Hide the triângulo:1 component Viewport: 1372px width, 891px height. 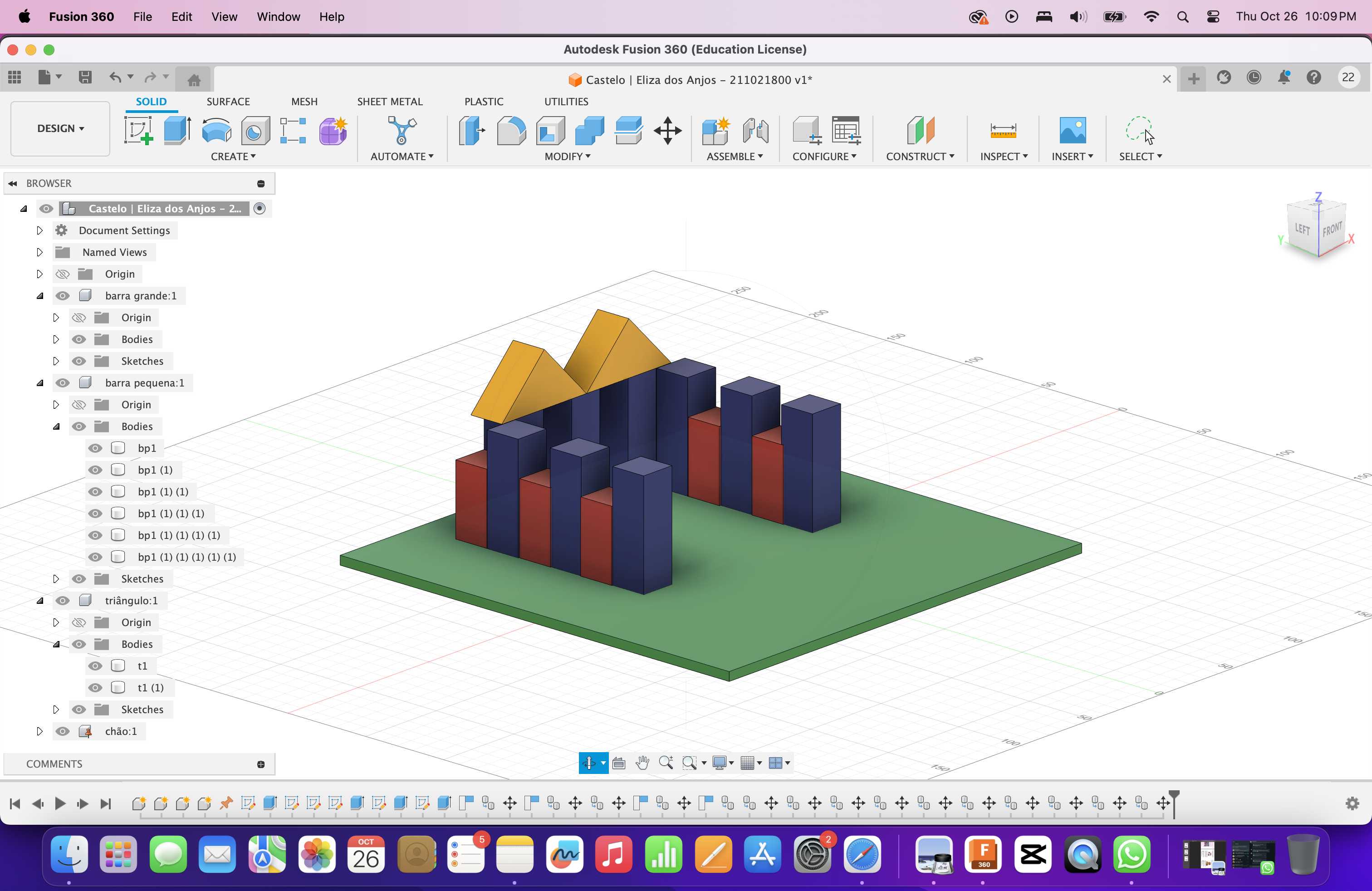tap(63, 601)
